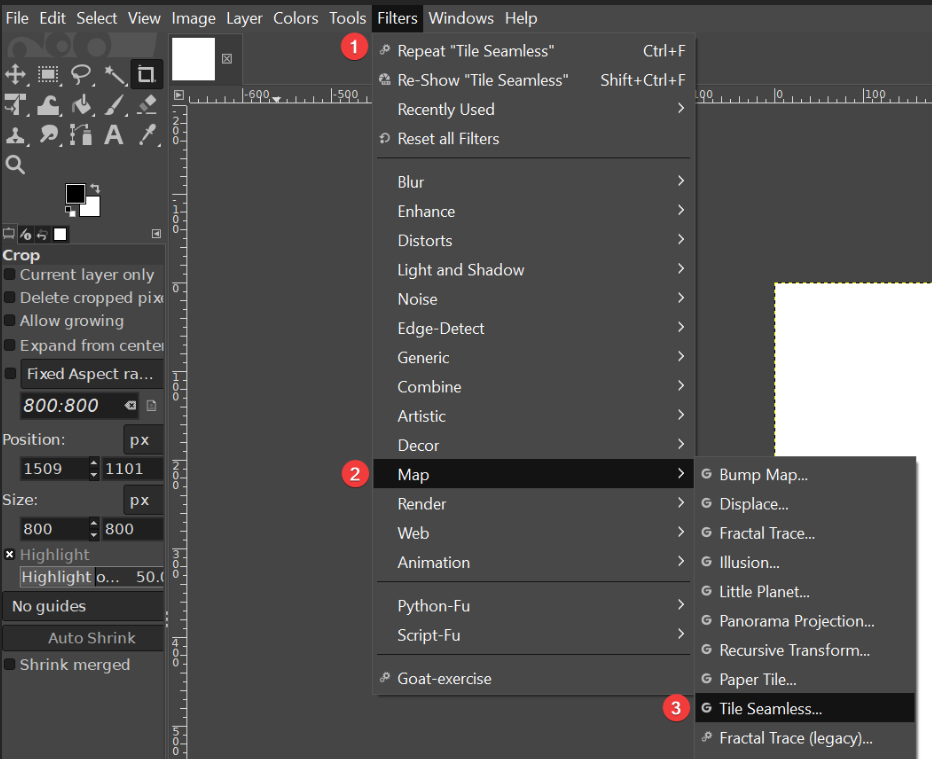Choose the Eraser tool
The image size is (932, 759).
pyautogui.click(x=147, y=105)
